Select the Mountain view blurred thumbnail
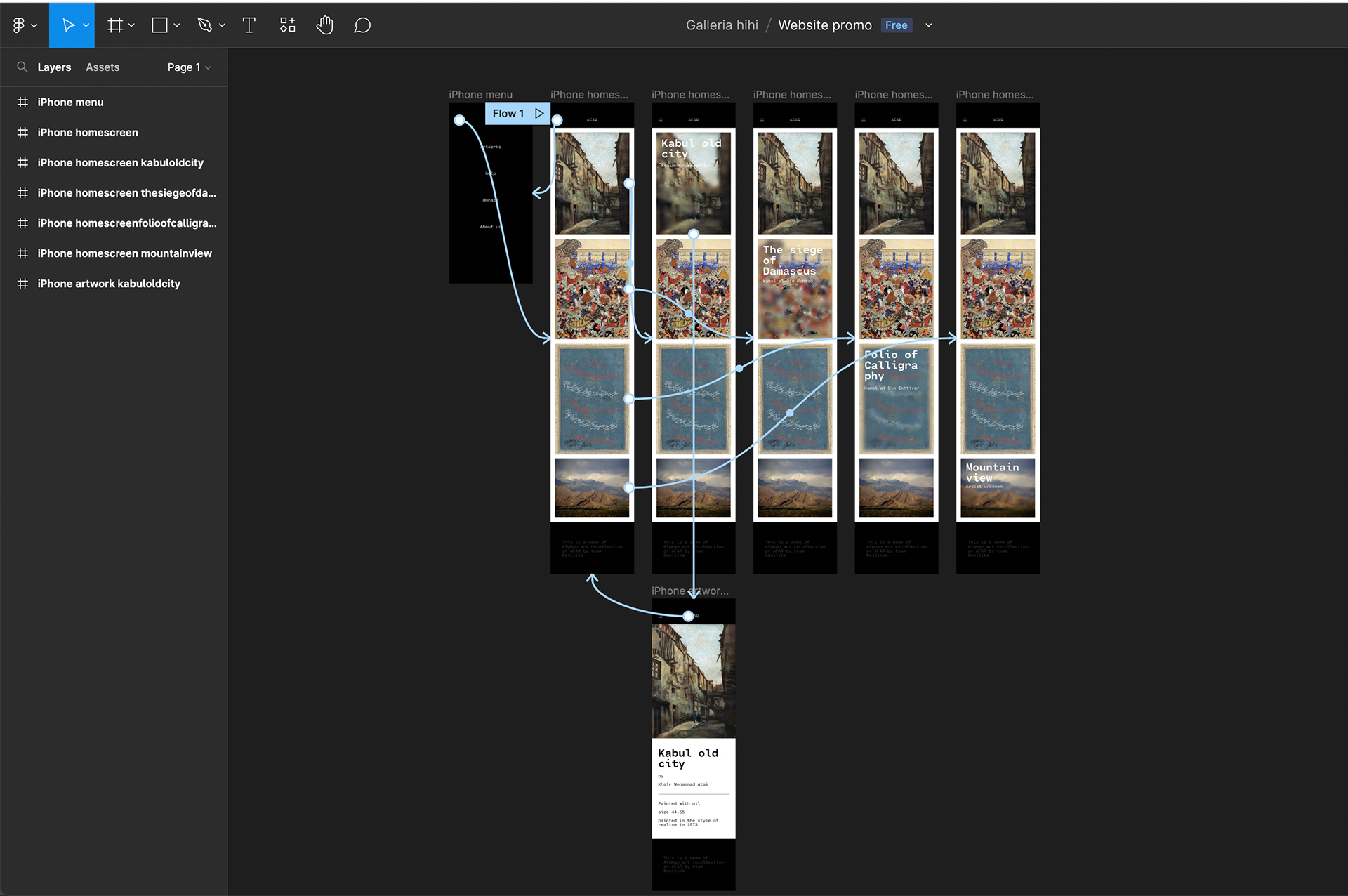This screenshot has width=1348, height=896. click(998, 488)
